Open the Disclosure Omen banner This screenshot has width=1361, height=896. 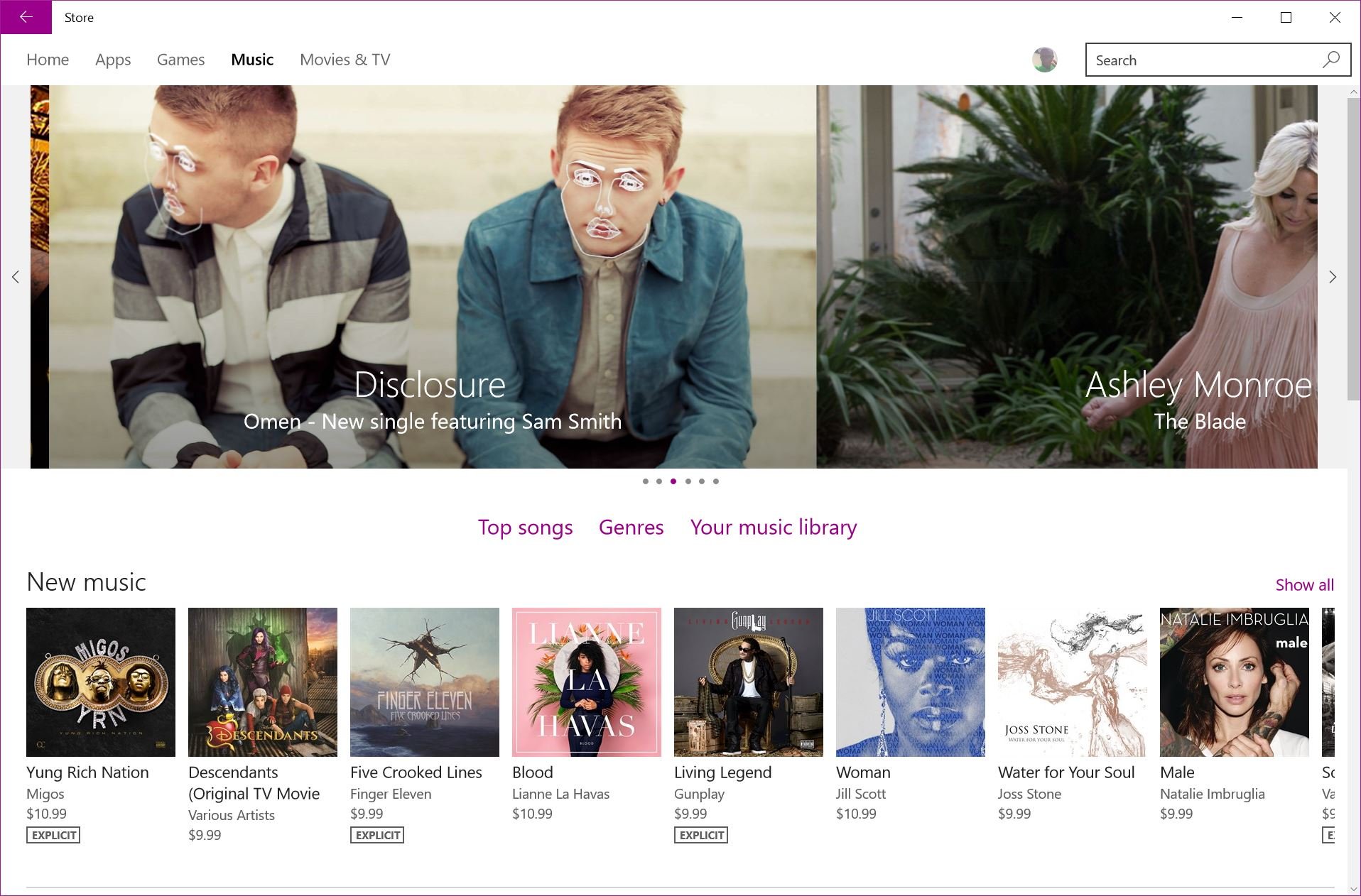click(x=433, y=277)
